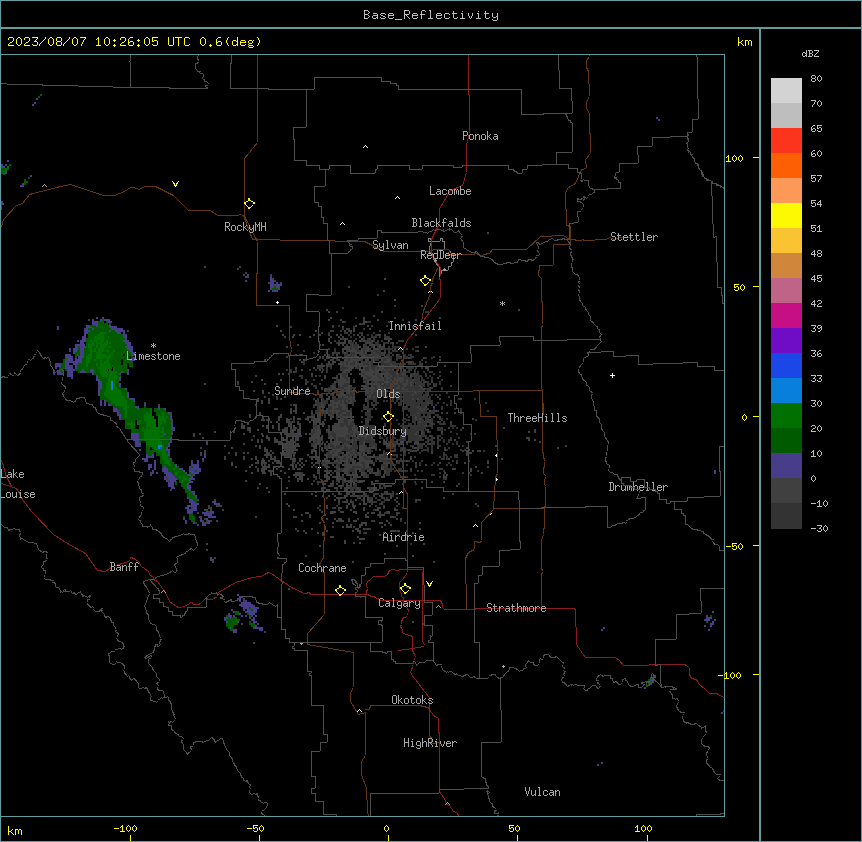Click the RockyMH label
This screenshot has width=862, height=842.
coord(245,227)
